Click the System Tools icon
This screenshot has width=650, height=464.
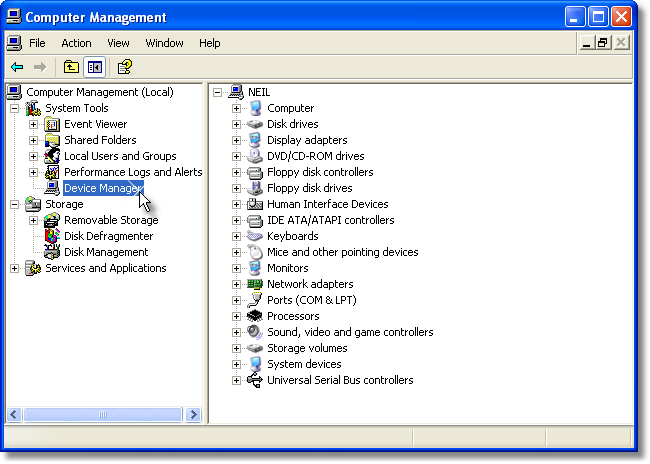pyautogui.click(x=33, y=109)
